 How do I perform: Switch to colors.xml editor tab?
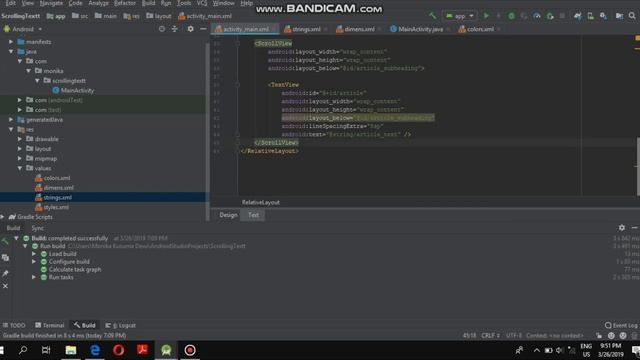point(480,29)
